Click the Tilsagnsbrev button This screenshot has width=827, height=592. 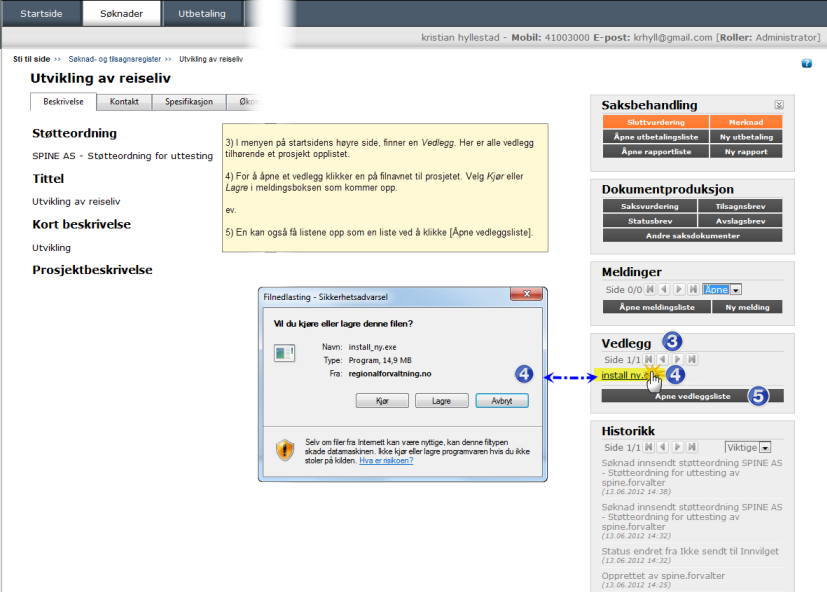point(740,206)
